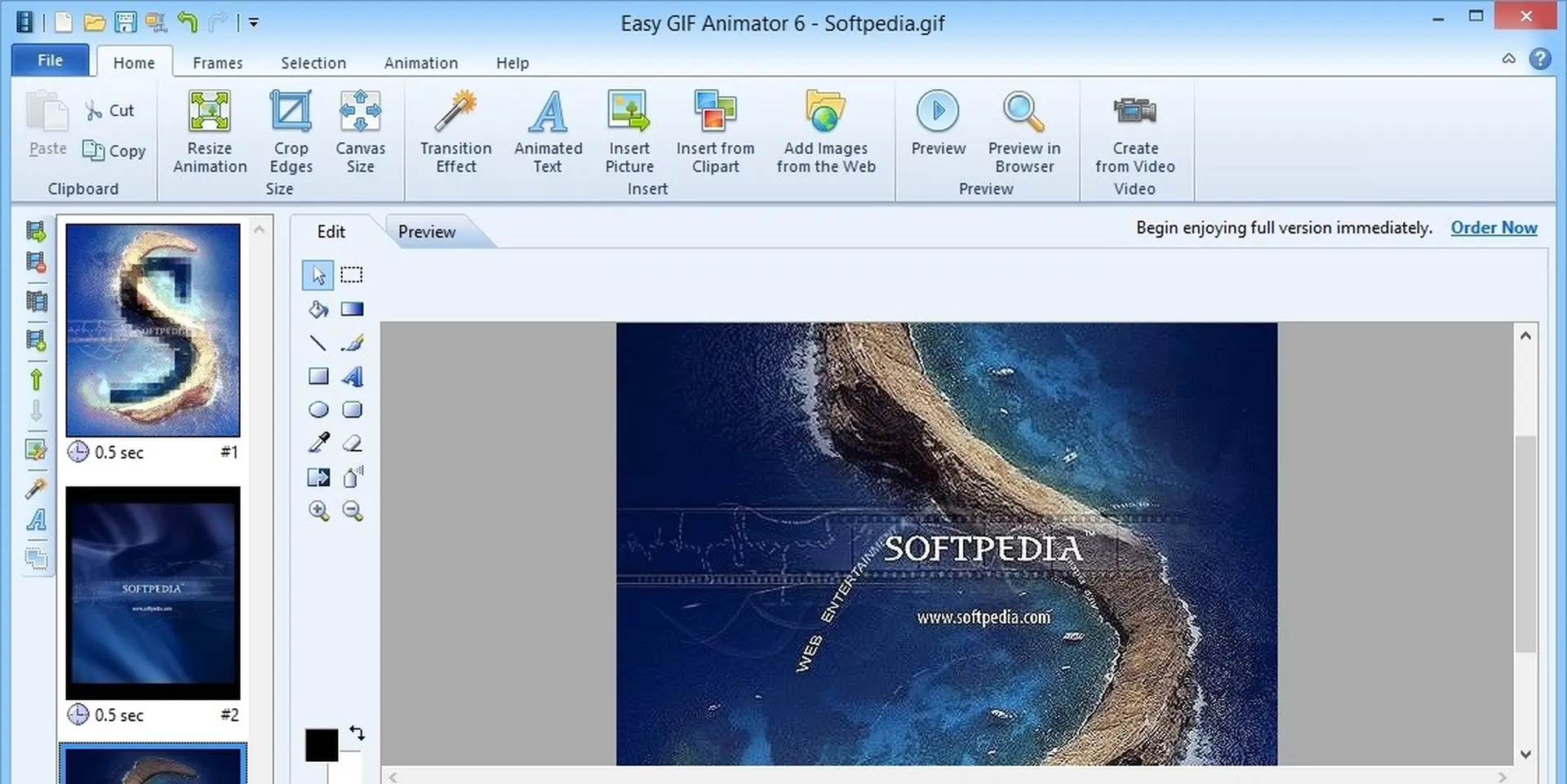Select the Transition Effect tool
The height and width of the screenshot is (784, 1567).
pyautogui.click(x=455, y=131)
